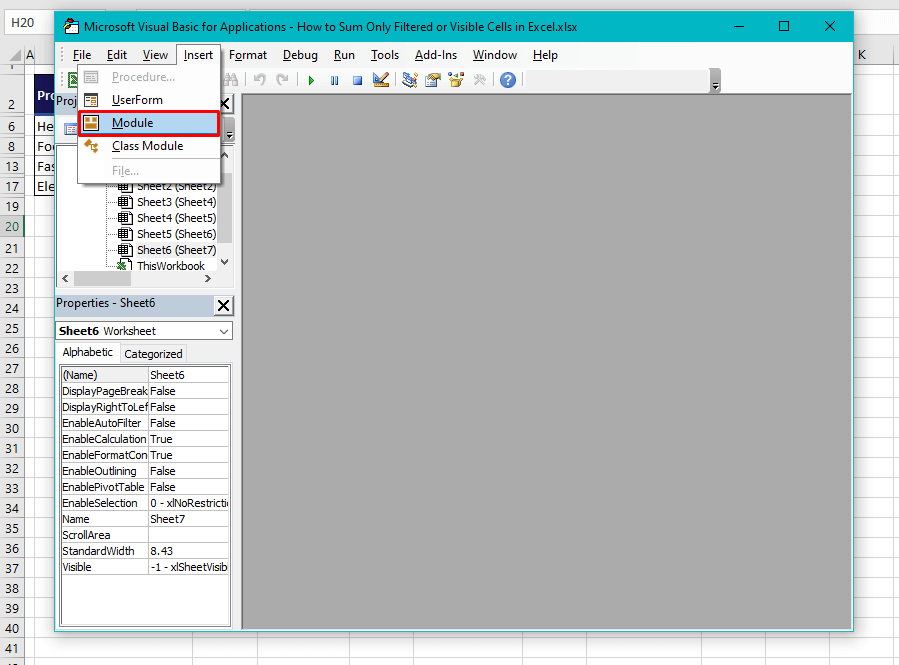899x665 pixels.
Task: Run the macro with the Run button
Action: [x=311, y=80]
